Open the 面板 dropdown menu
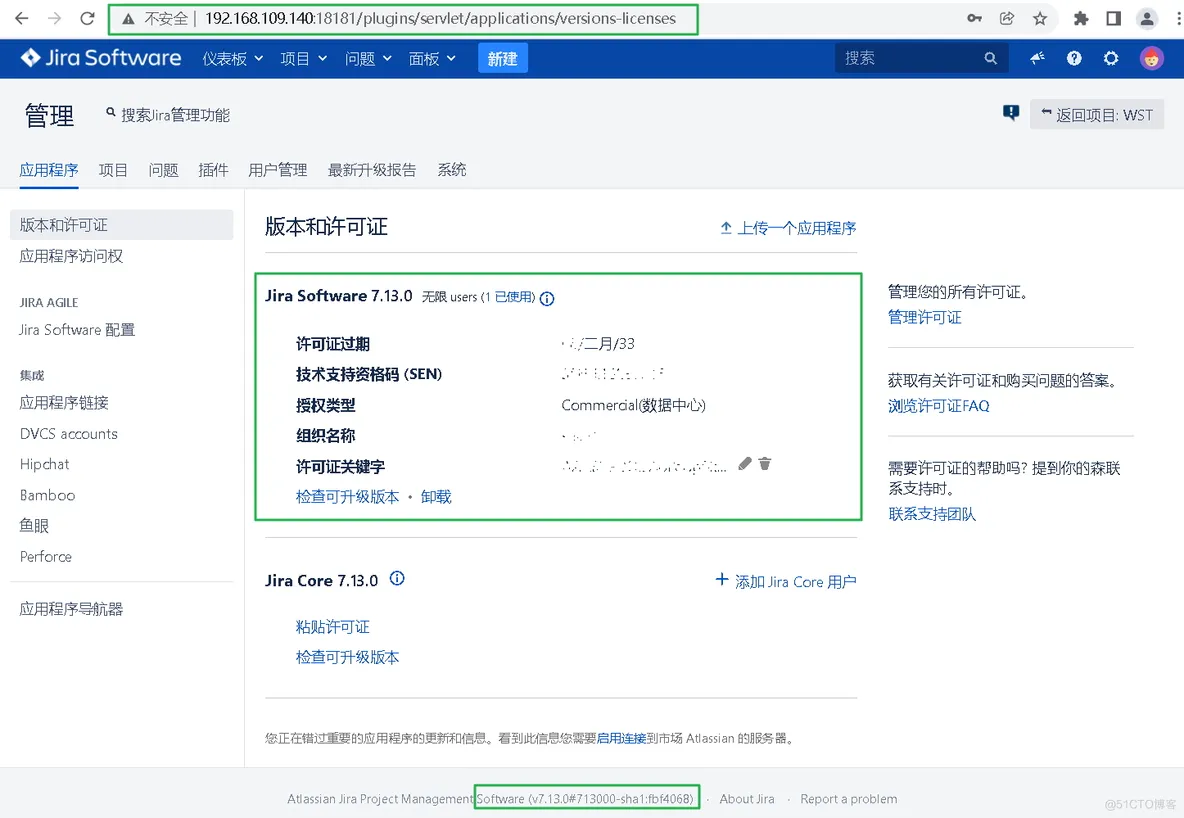This screenshot has height=818, width=1184. point(433,58)
